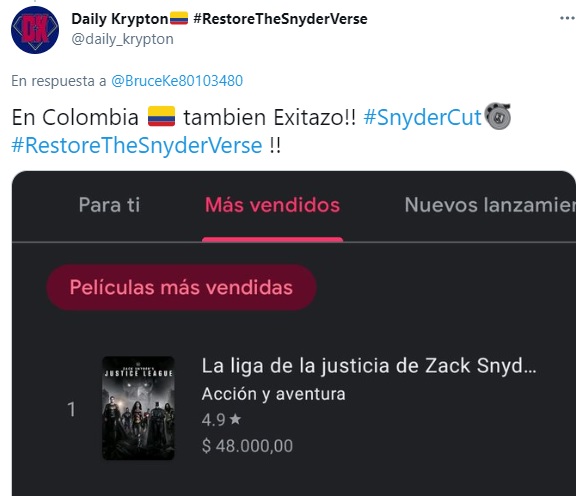Open the Justice League poster thumbnail
This screenshot has width=576, height=496.
[x=138, y=408]
